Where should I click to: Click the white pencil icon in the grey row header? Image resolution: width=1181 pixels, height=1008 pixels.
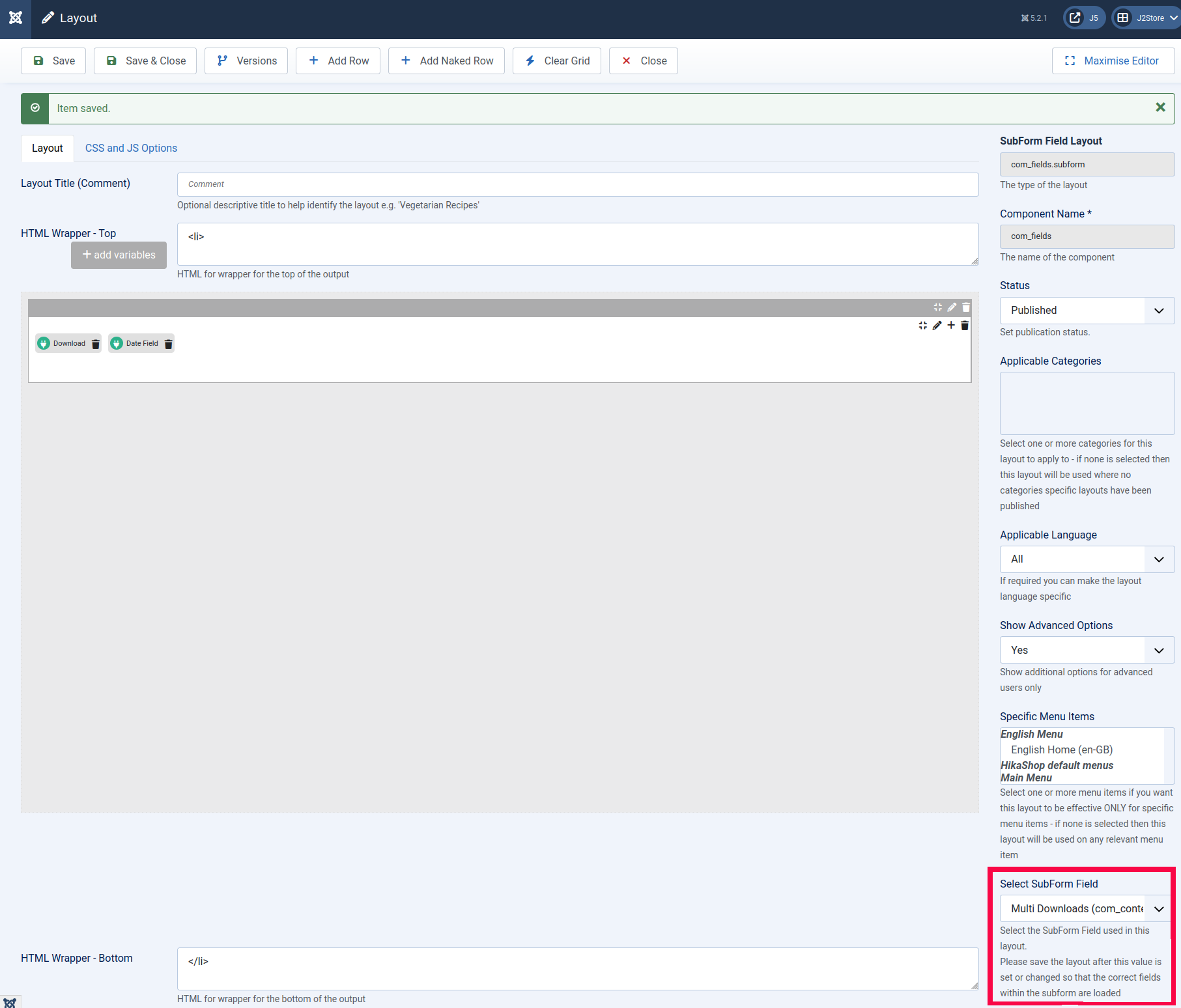[952, 307]
